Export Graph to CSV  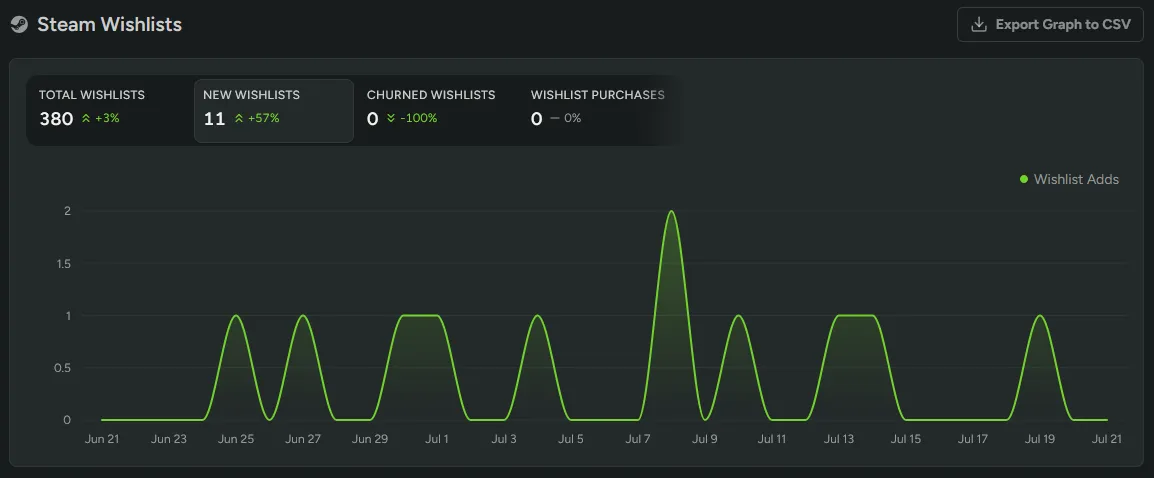pos(1050,24)
